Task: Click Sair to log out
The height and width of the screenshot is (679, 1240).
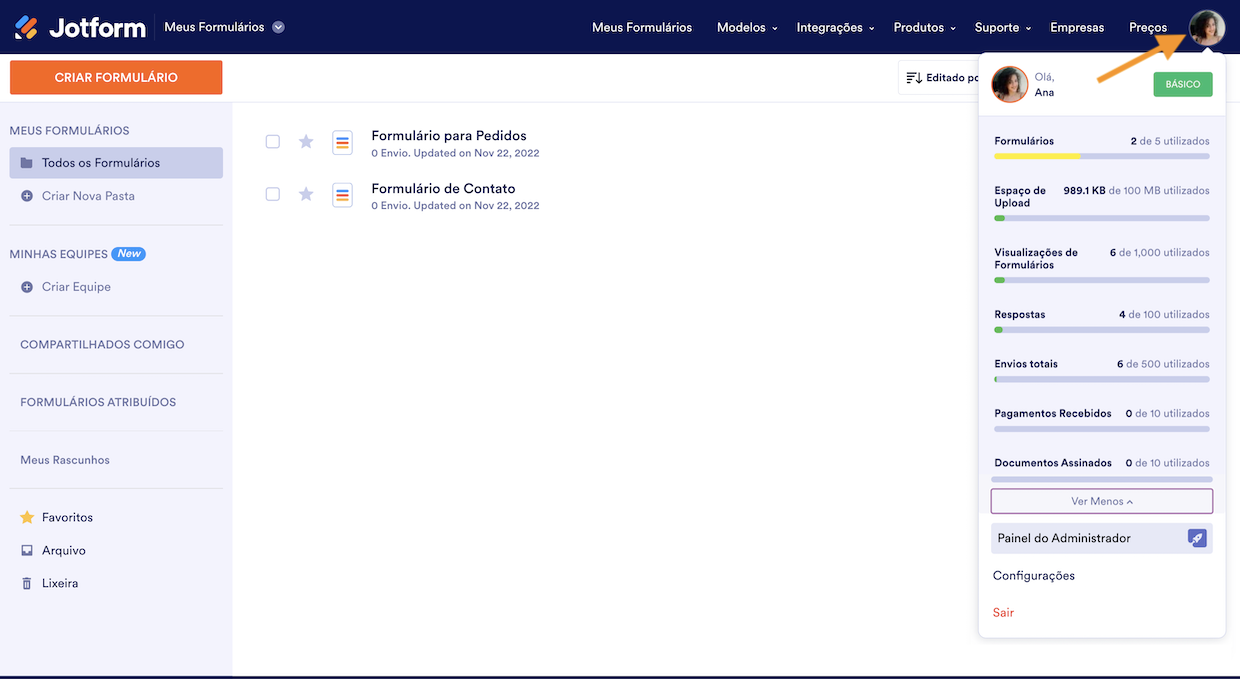Action: coord(1003,612)
